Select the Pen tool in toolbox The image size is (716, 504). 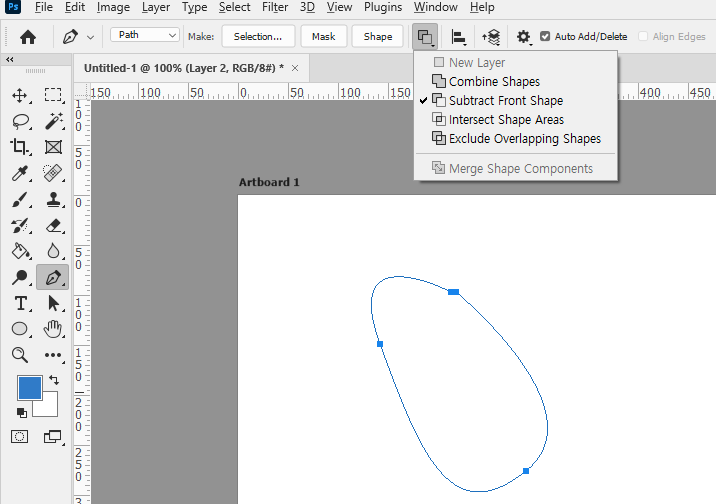[53, 277]
